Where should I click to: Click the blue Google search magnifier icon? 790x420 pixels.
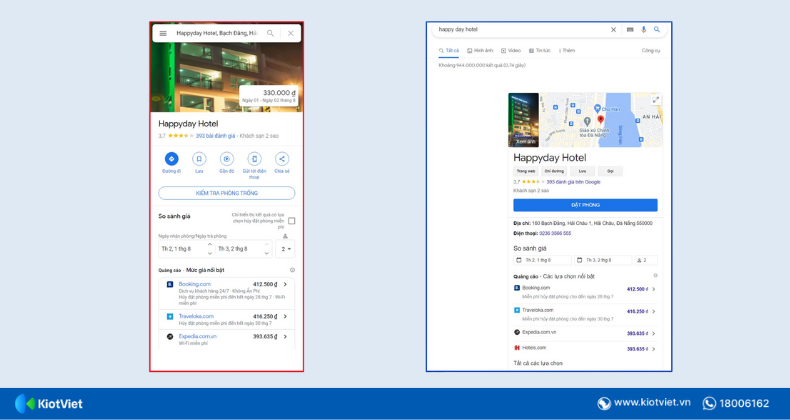[657, 30]
